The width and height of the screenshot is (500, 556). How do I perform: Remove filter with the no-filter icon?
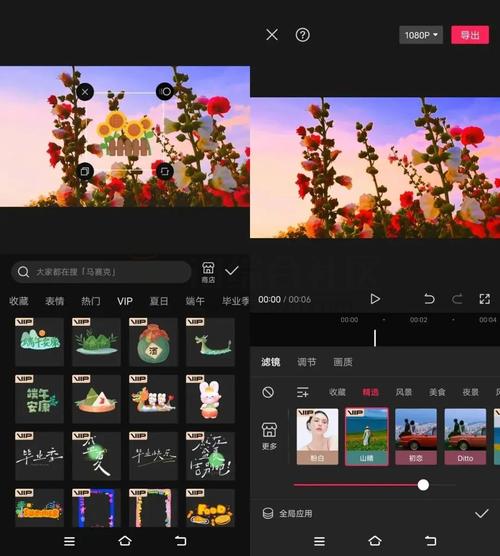[268, 392]
